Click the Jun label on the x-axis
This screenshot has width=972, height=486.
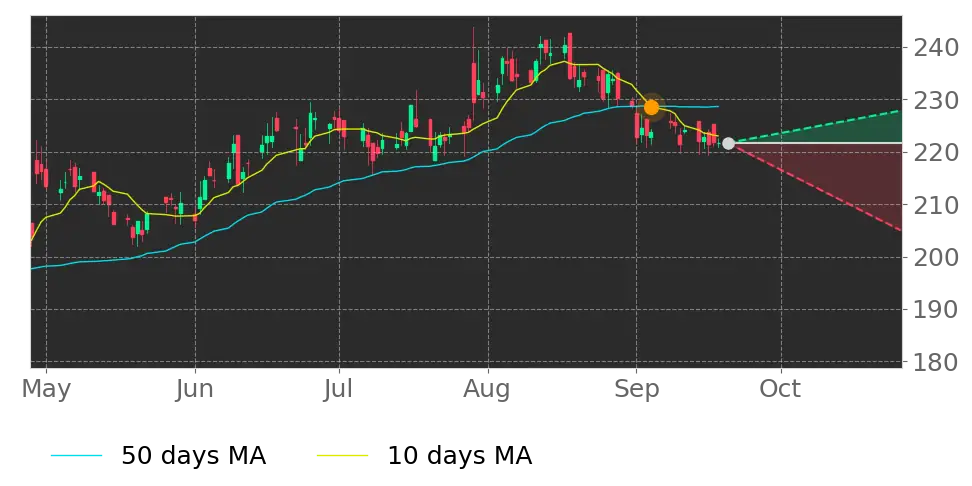pyautogui.click(x=195, y=389)
